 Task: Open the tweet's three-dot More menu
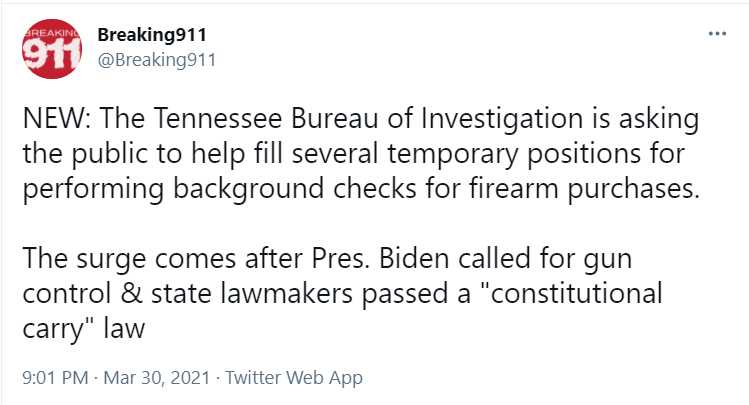tap(717, 34)
